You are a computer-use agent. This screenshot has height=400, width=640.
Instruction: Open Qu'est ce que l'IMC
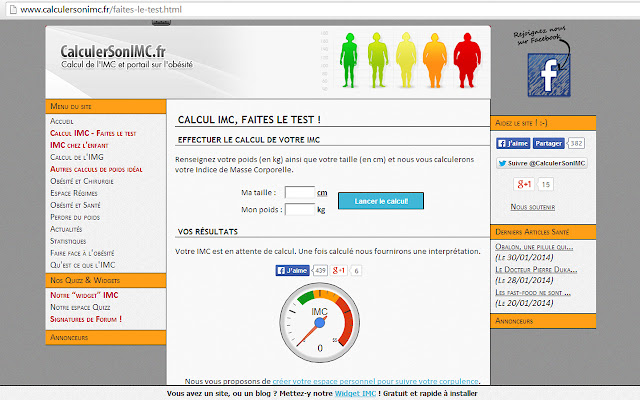pos(82,265)
